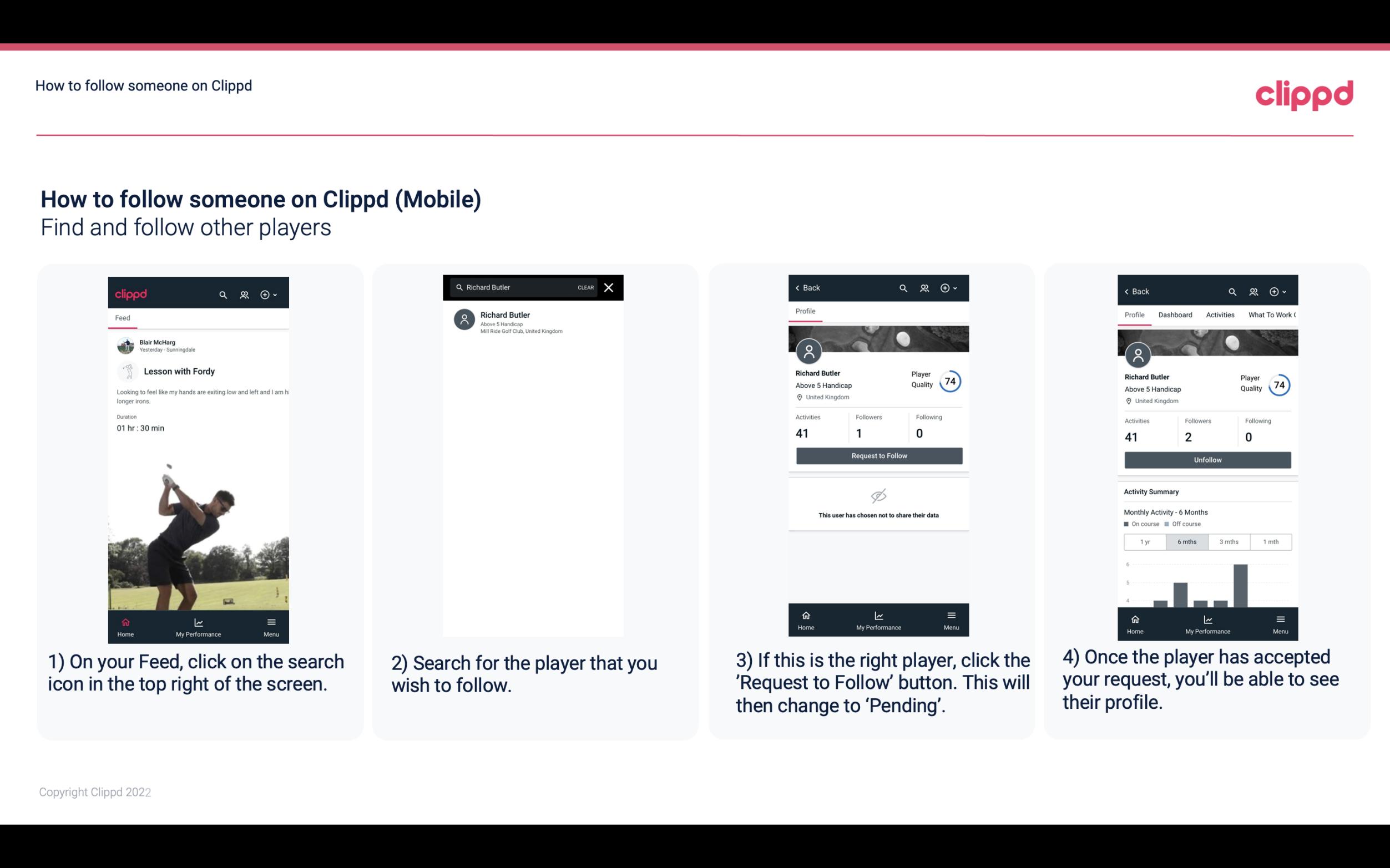The image size is (1390, 868).
Task: Click the user profile icon in top bar
Action: (243, 294)
